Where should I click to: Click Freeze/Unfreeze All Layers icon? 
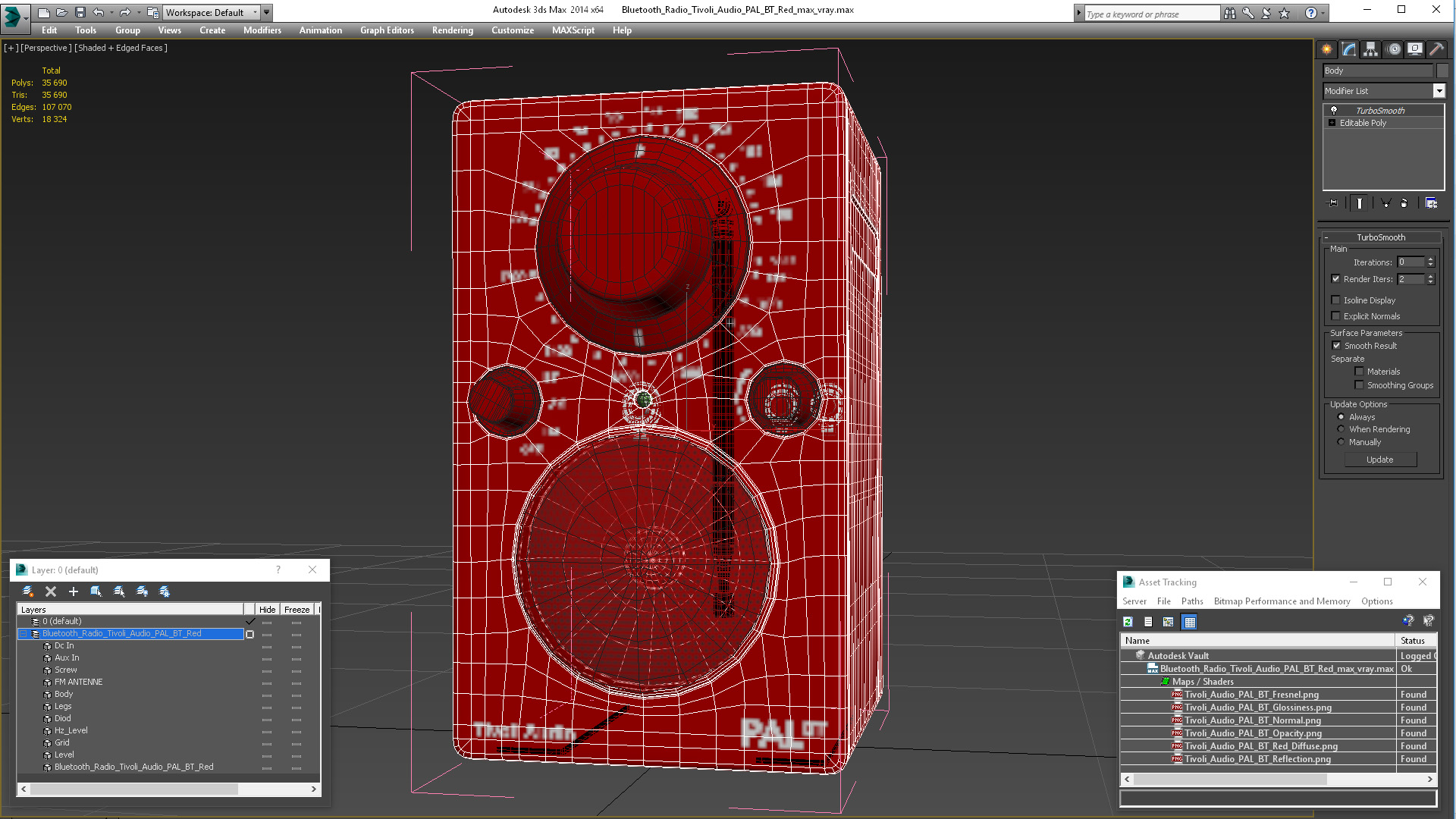(x=165, y=591)
